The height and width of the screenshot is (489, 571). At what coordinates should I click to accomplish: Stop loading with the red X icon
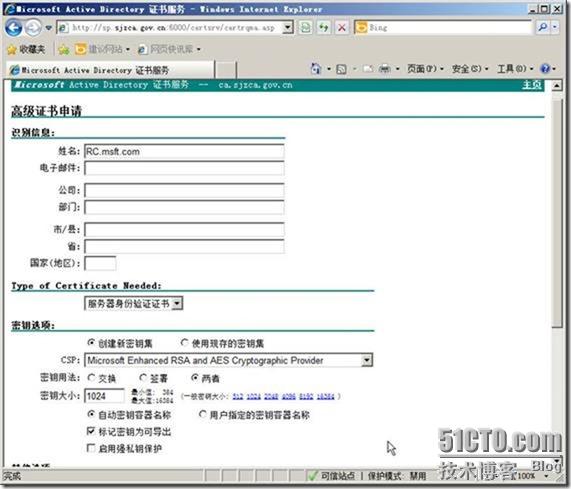coord(342,27)
